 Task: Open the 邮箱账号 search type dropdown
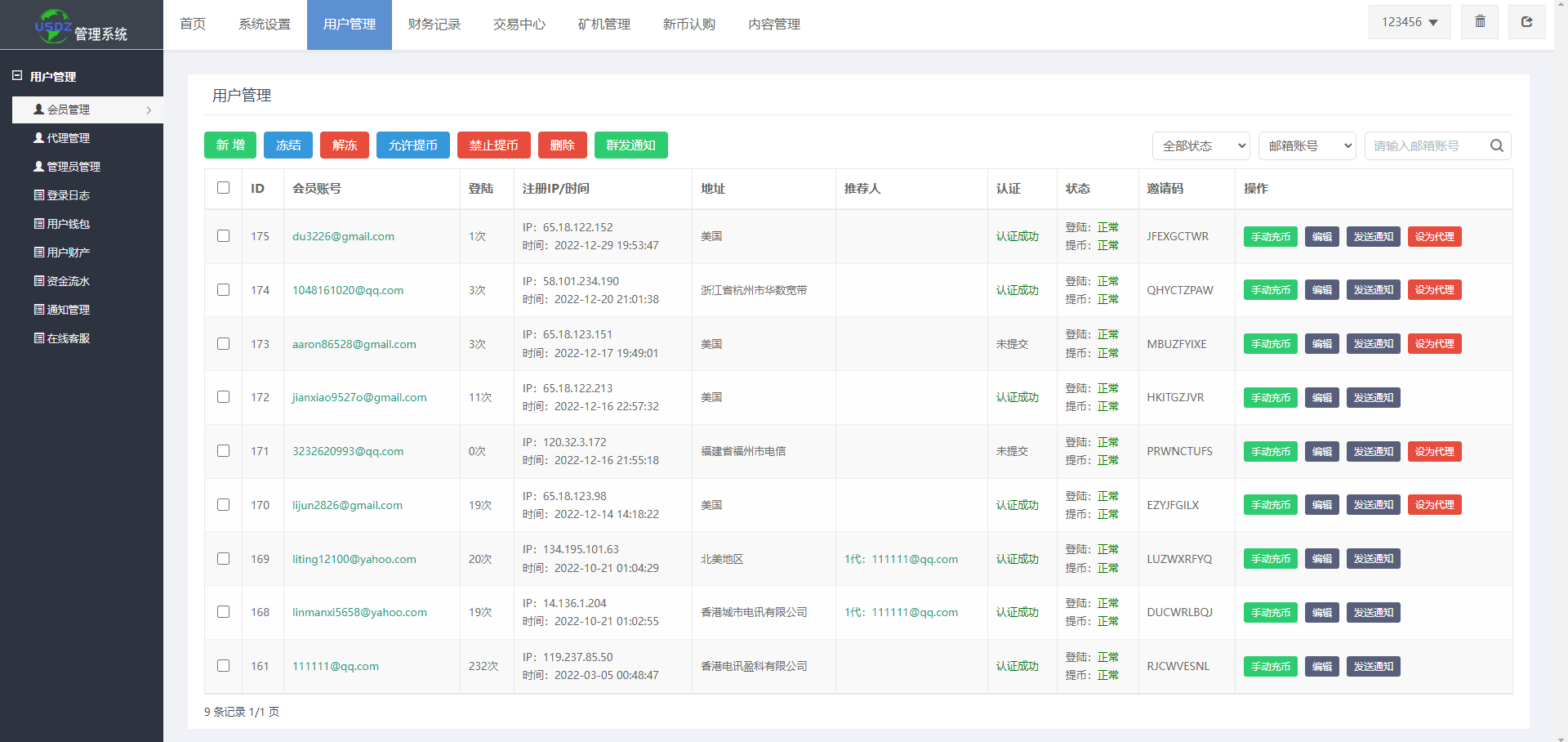[1307, 145]
